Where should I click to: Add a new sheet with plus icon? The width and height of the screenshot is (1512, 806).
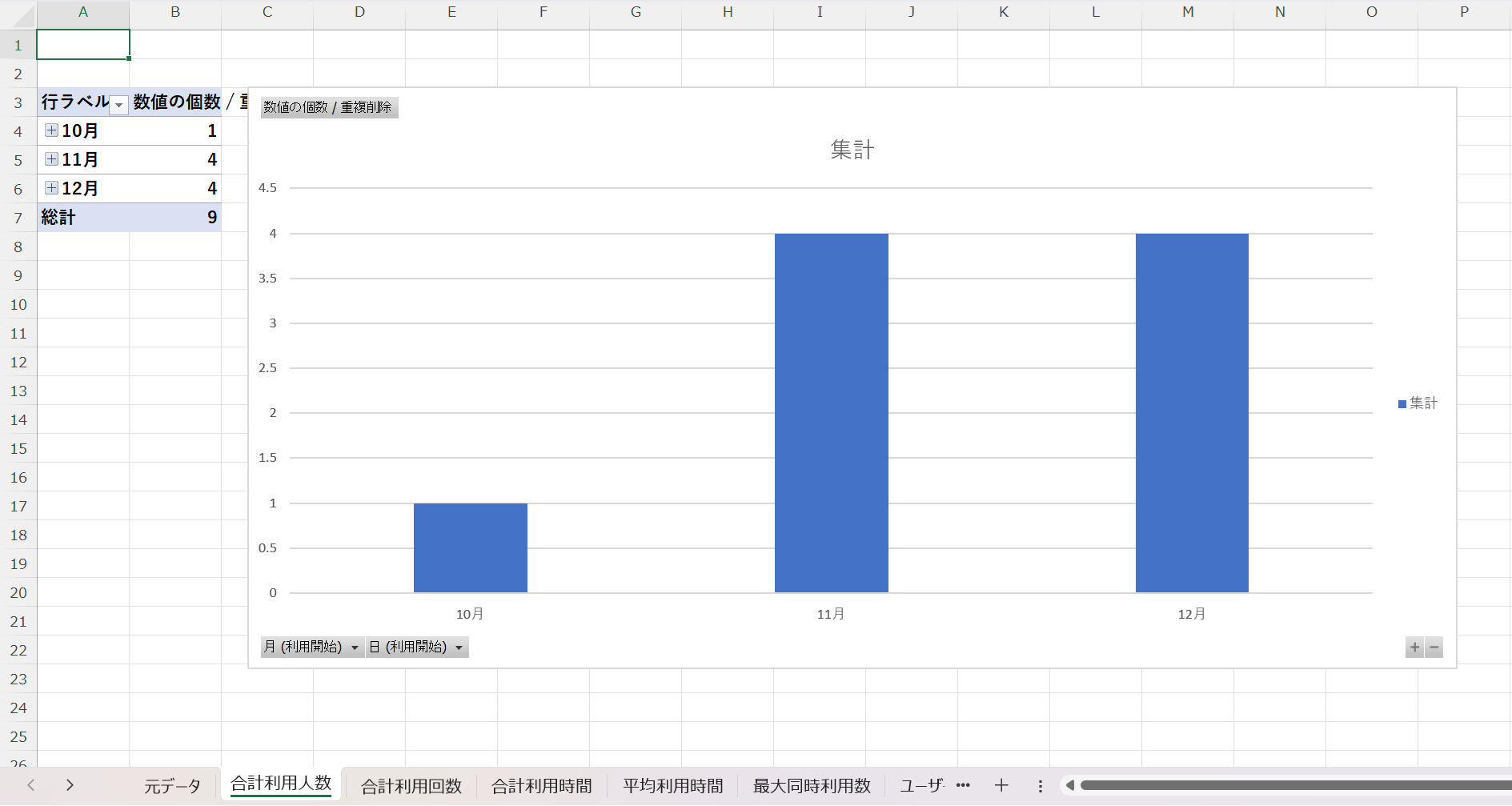pyautogui.click(x=1001, y=786)
